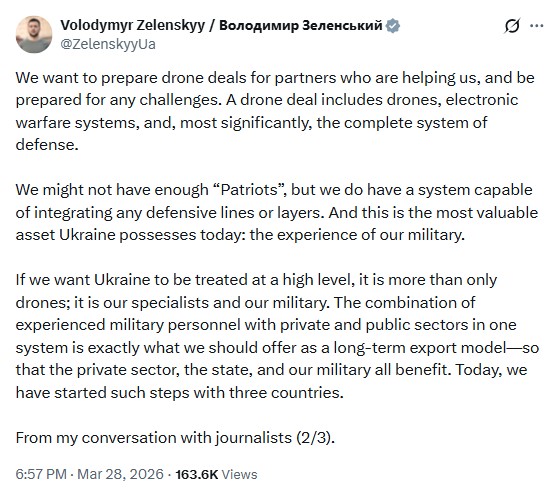Click the Mar 28, 2026 date
This screenshot has width=557, height=492.
click(120, 474)
